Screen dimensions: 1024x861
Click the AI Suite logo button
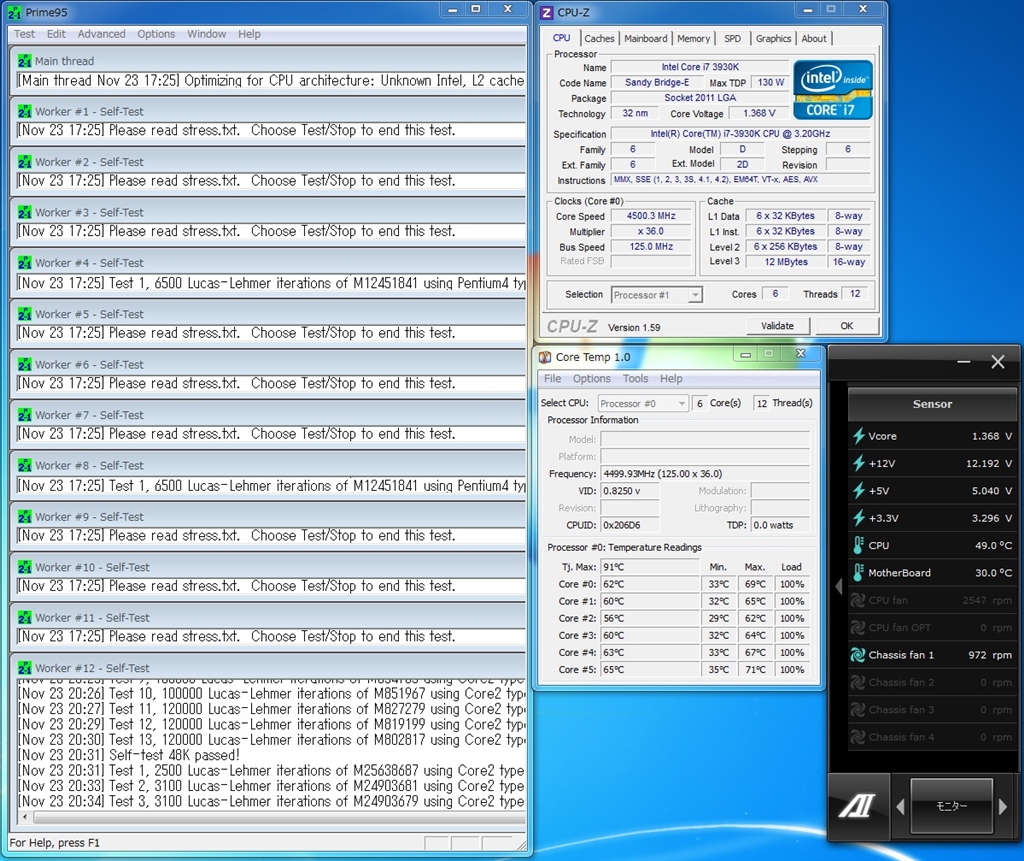point(857,806)
